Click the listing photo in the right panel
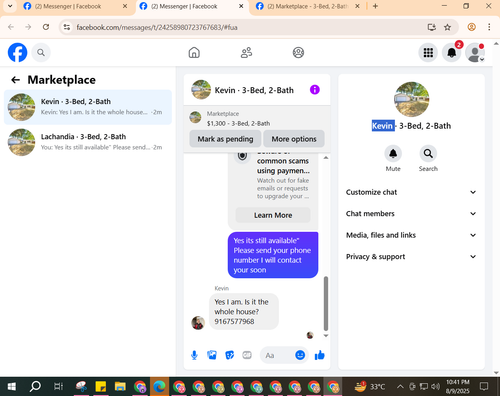This screenshot has width=500, height=396. pyautogui.click(x=412, y=99)
